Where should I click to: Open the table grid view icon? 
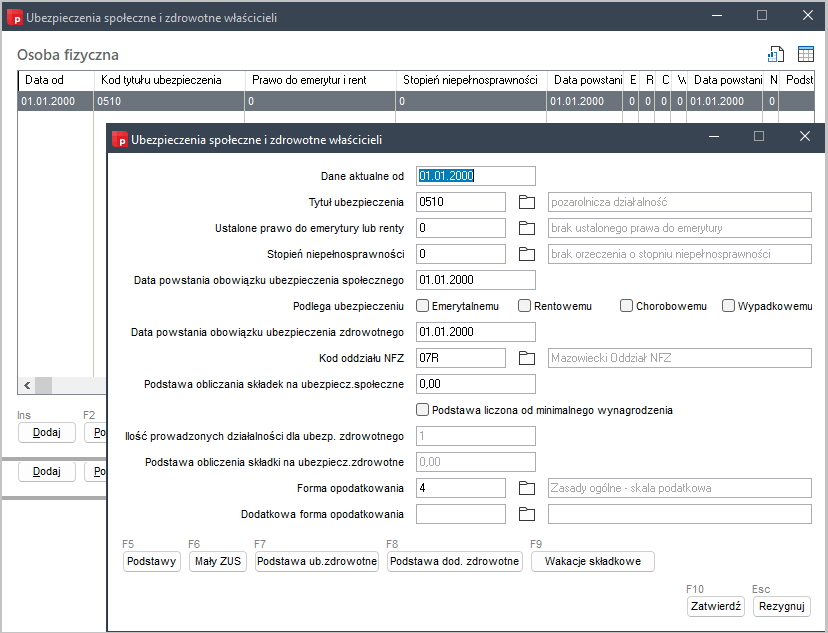[805, 54]
